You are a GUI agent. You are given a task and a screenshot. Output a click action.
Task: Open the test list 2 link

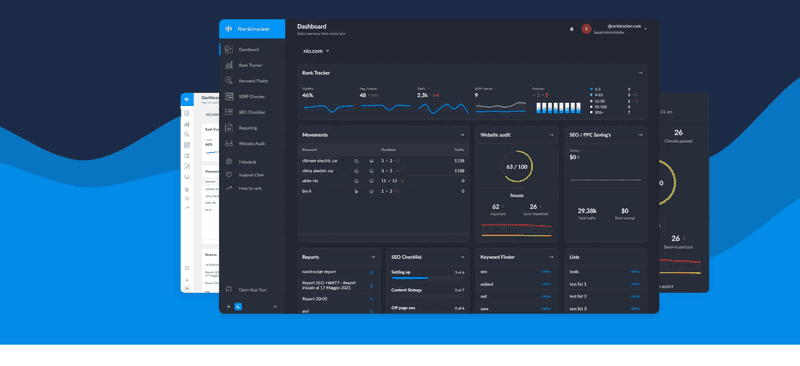(x=635, y=296)
